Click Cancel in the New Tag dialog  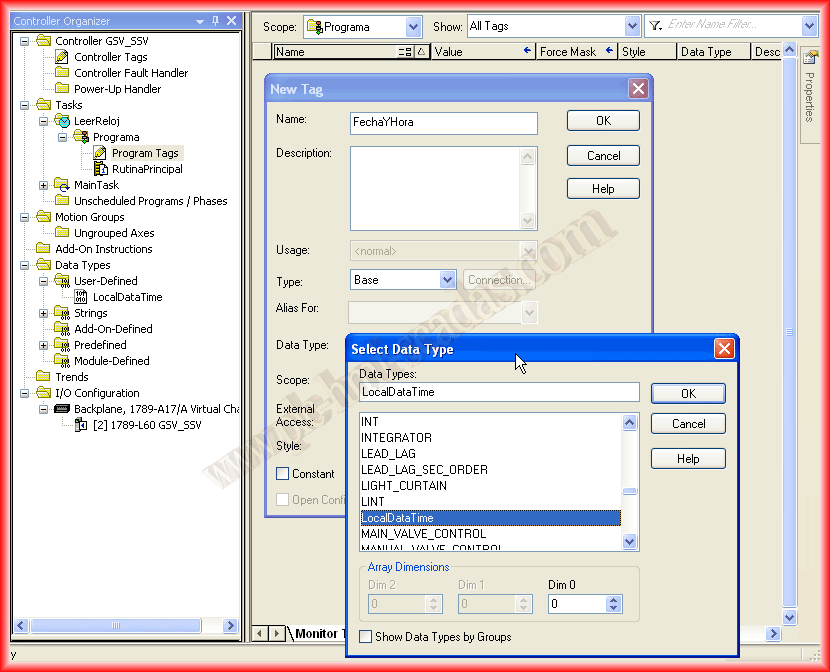pos(603,156)
